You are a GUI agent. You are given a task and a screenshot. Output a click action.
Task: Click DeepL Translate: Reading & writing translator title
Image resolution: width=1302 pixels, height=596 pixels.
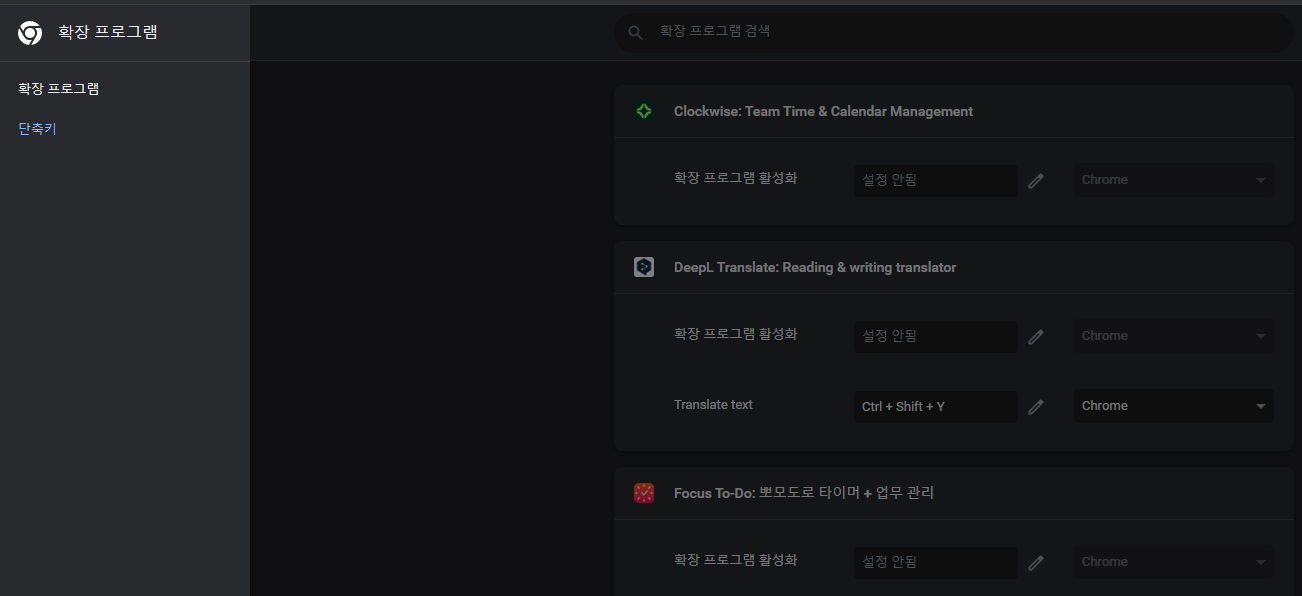tap(815, 267)
